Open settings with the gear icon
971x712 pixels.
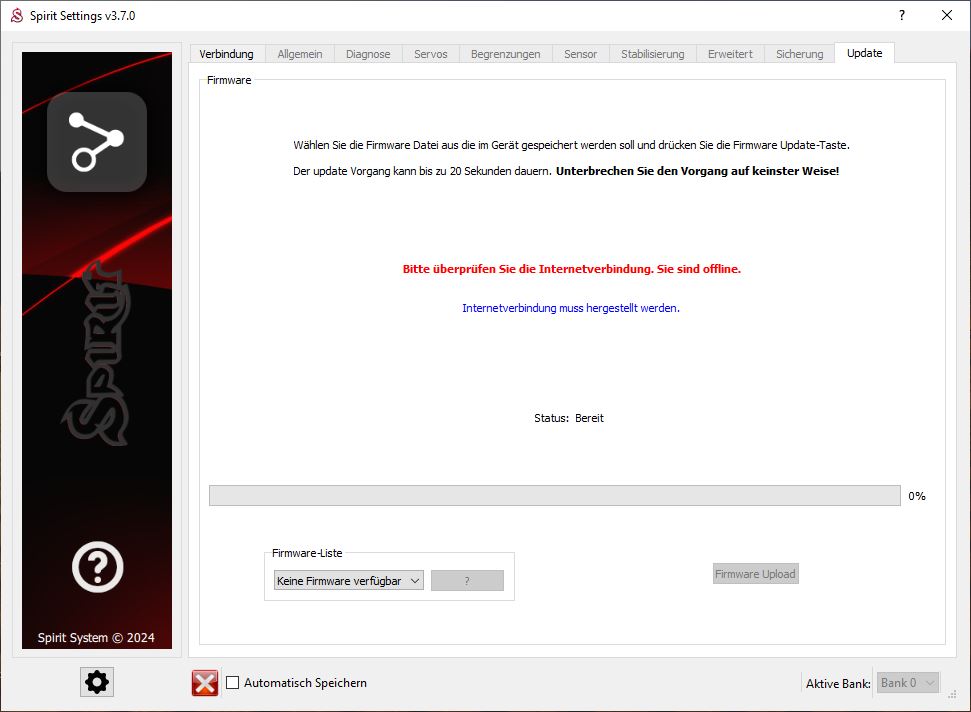click(x=97, y=682)
